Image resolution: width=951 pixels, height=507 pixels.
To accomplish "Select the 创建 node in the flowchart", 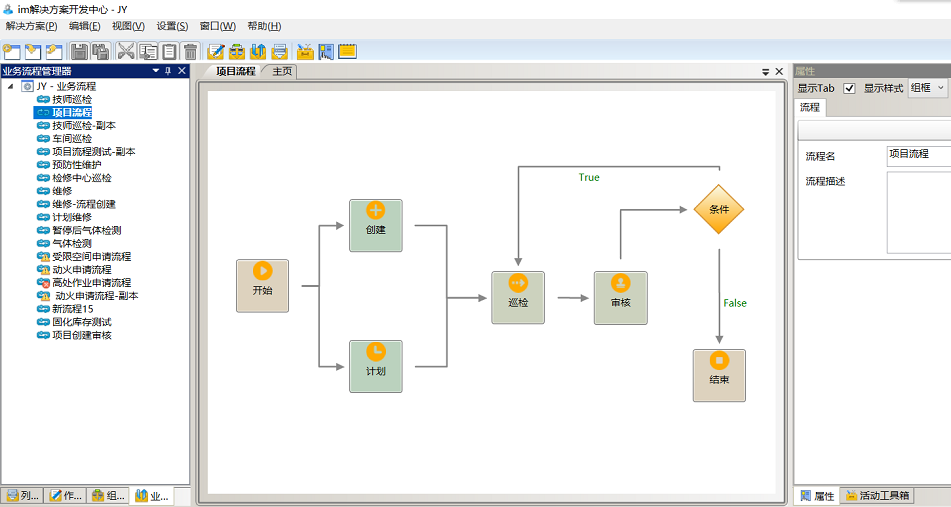I will pos(376,225).
